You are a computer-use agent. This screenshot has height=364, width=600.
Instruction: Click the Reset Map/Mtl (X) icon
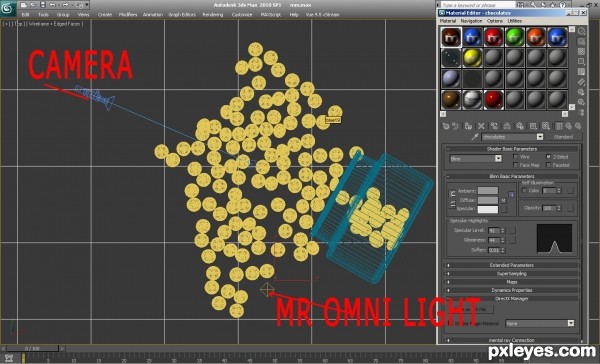[x=481, y=126]
